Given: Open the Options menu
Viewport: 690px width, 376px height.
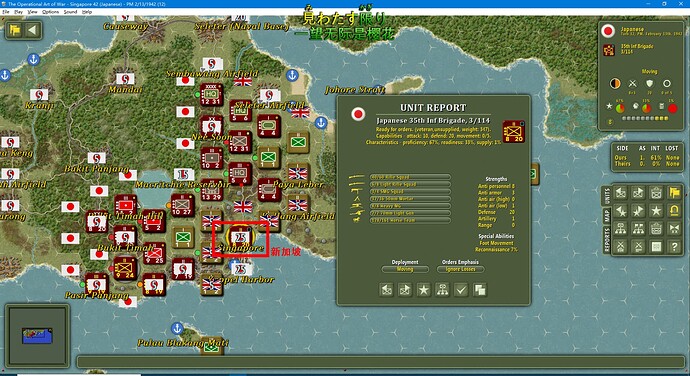Looking at the screenshot, I should pos(51,12).
